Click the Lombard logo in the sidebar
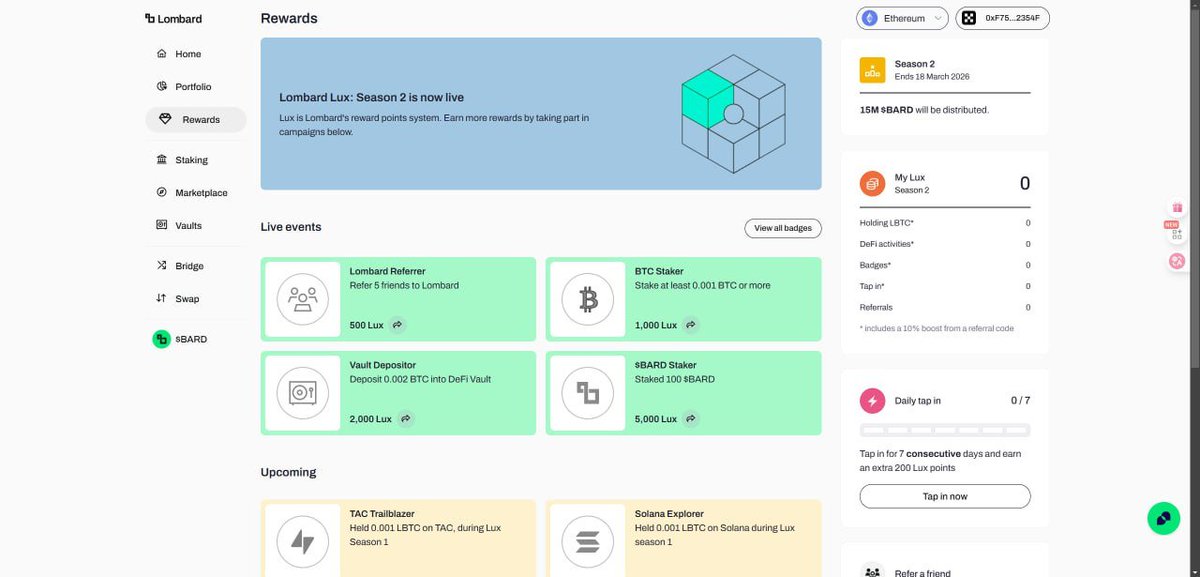 [174, 18]
